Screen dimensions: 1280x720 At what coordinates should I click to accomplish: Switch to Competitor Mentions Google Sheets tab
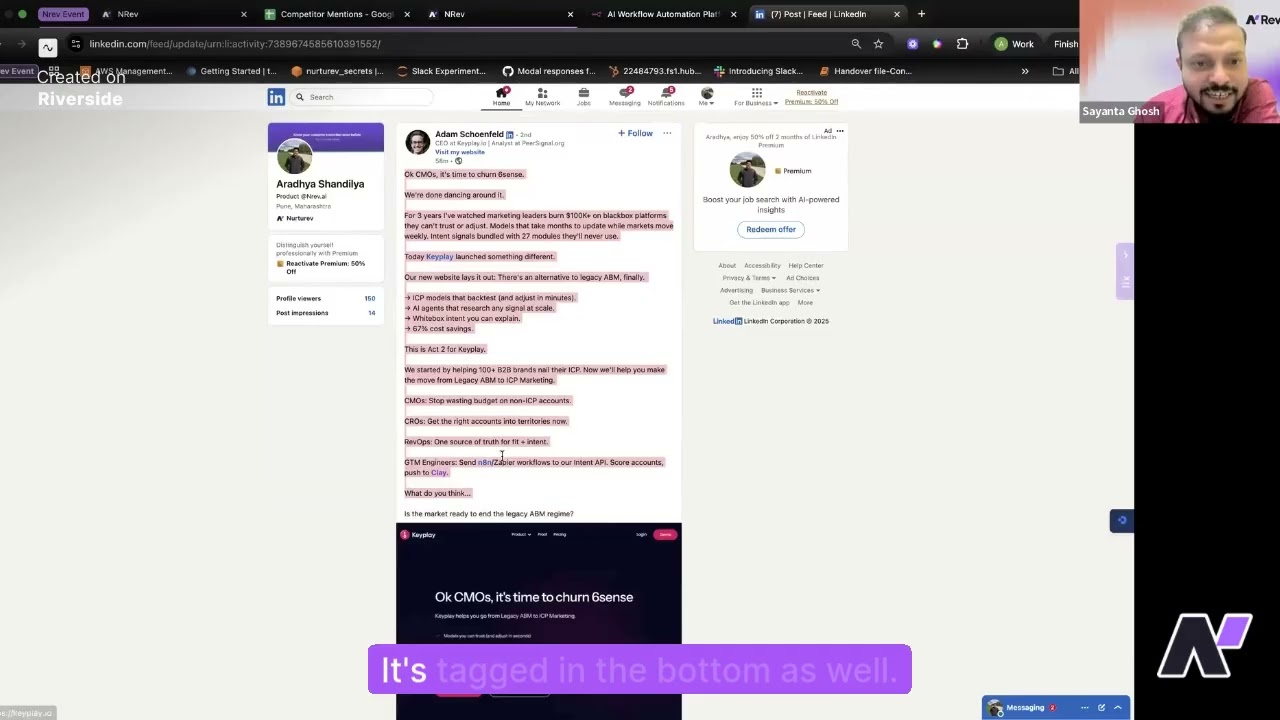[x=336, y=14]
